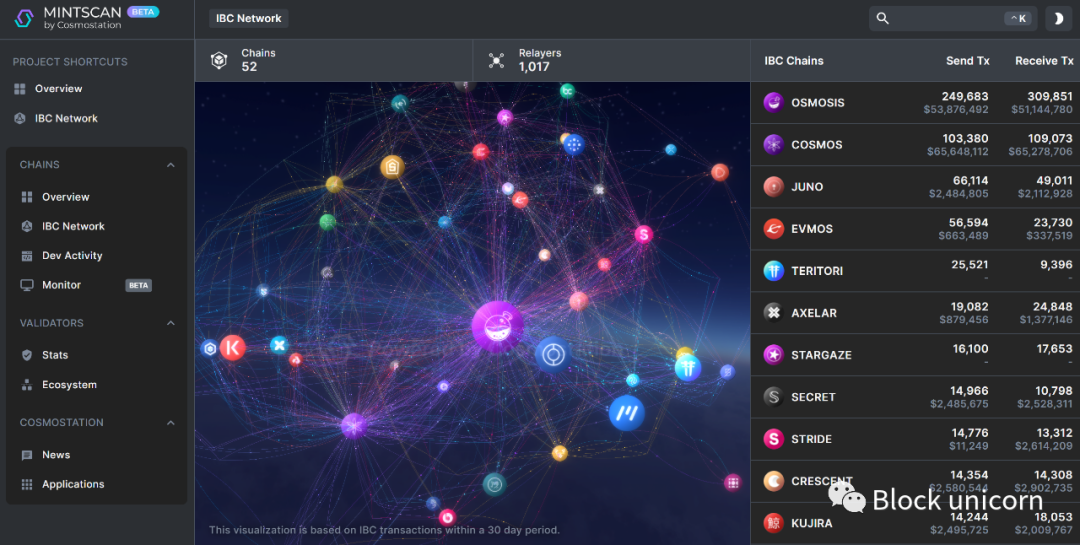Screen dimensions: 1080x545
Task: Click the Monitor screen icon
Action: point(27,285)
